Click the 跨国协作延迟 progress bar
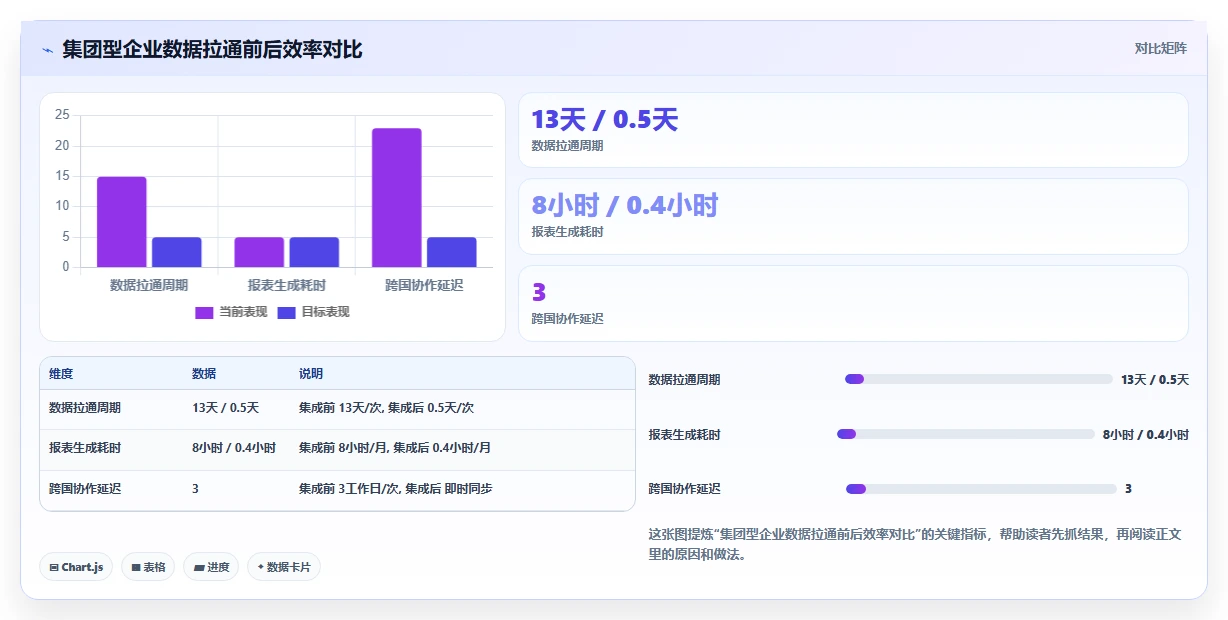Screen dimensions: 1228x620 click(x=981, y=489)
